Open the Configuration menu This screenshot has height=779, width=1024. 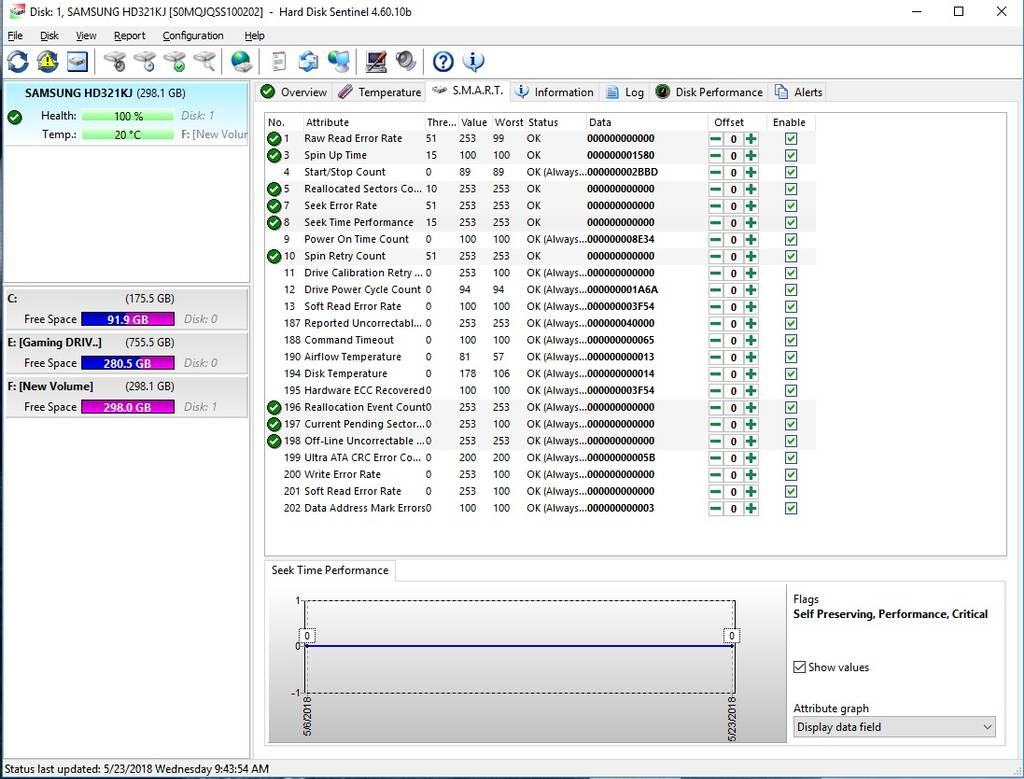click(x=193, y=36)
